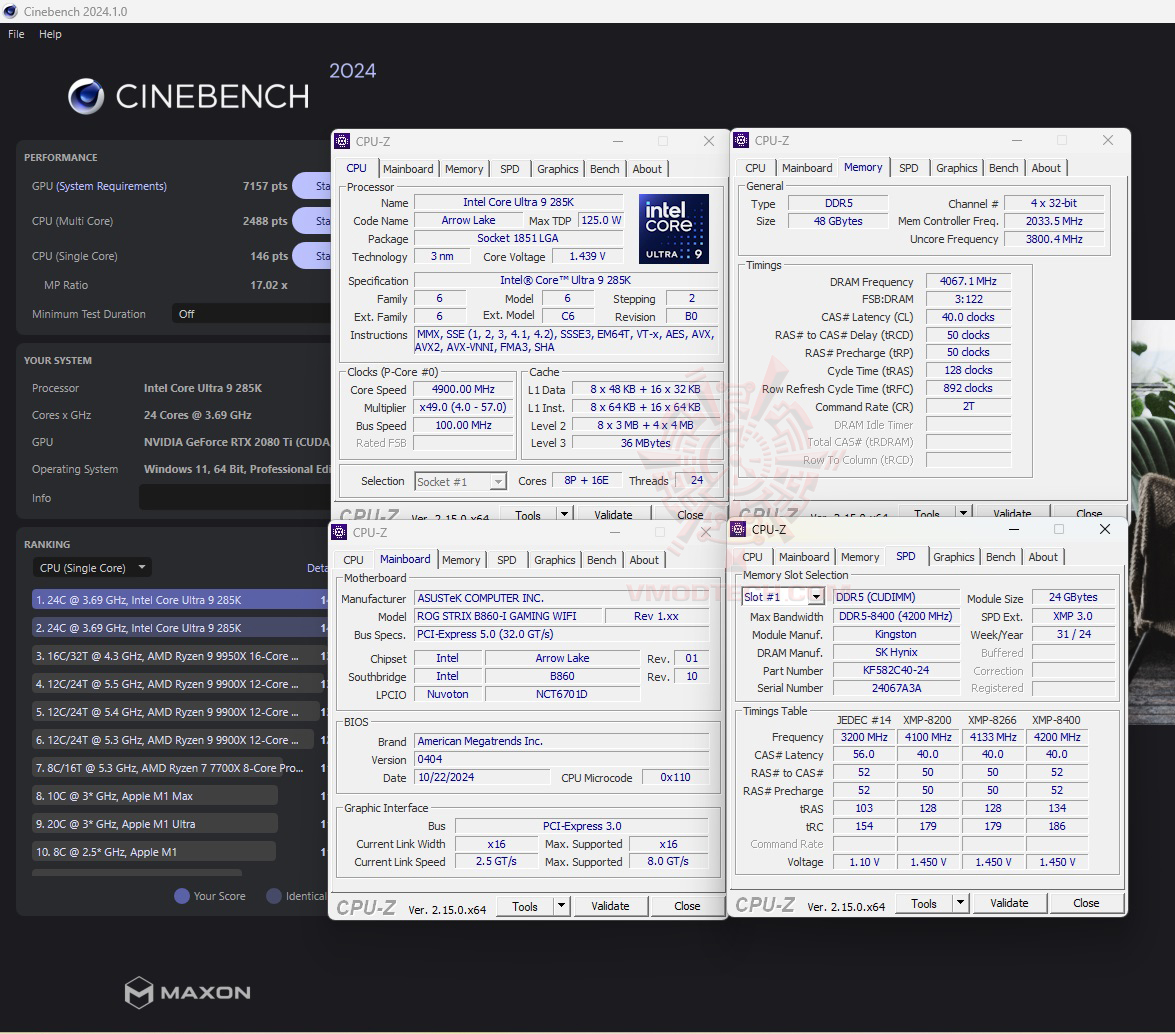Open the File menu in Cinebench
This screenshot has width=1175, height=1034.
pos(15,33)
